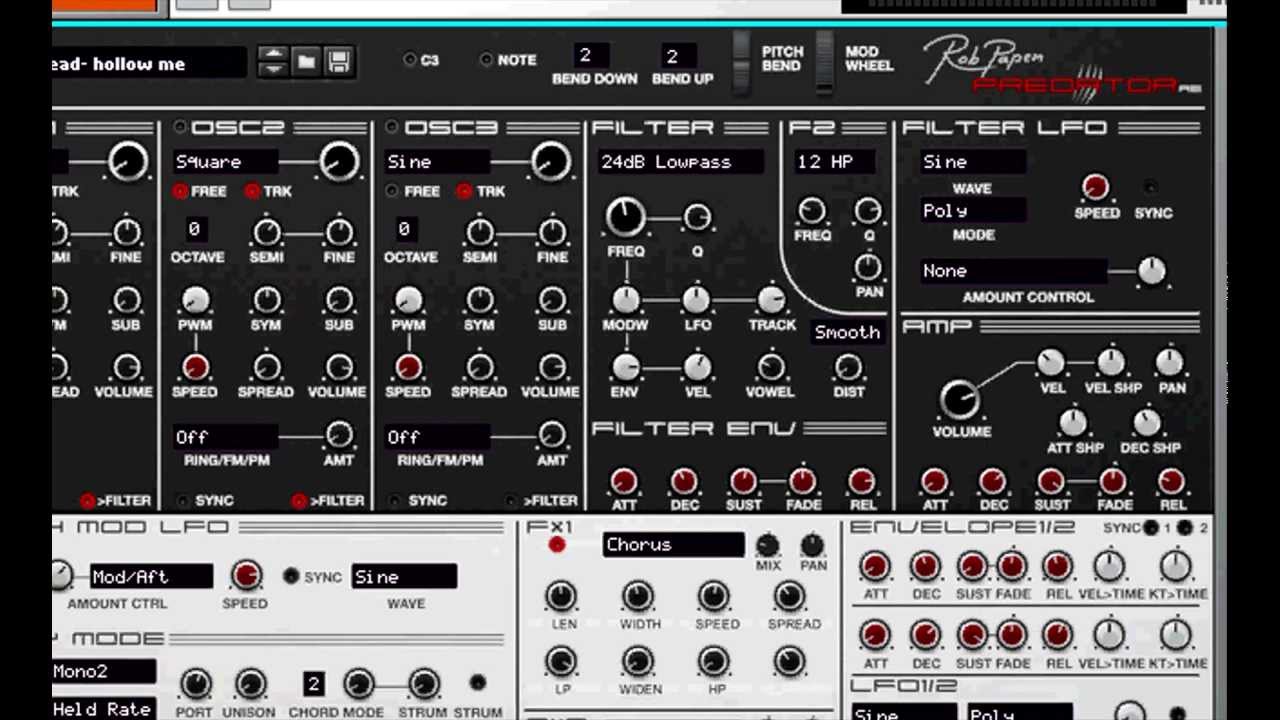Click the AMP DEC SHP knob
Image resolution: width=1280 pixels, height=720 pixels.
[x=1148, y=422]
